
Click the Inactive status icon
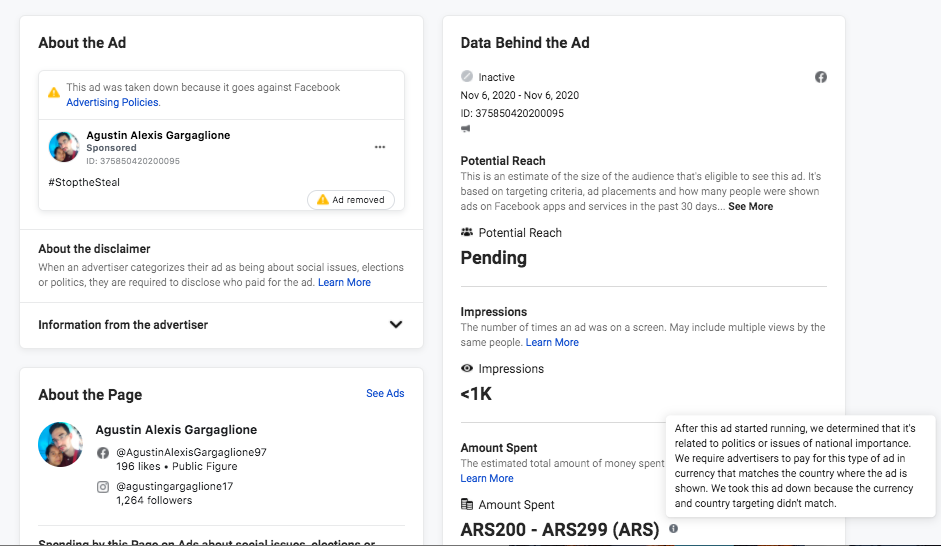pos(467,77)
